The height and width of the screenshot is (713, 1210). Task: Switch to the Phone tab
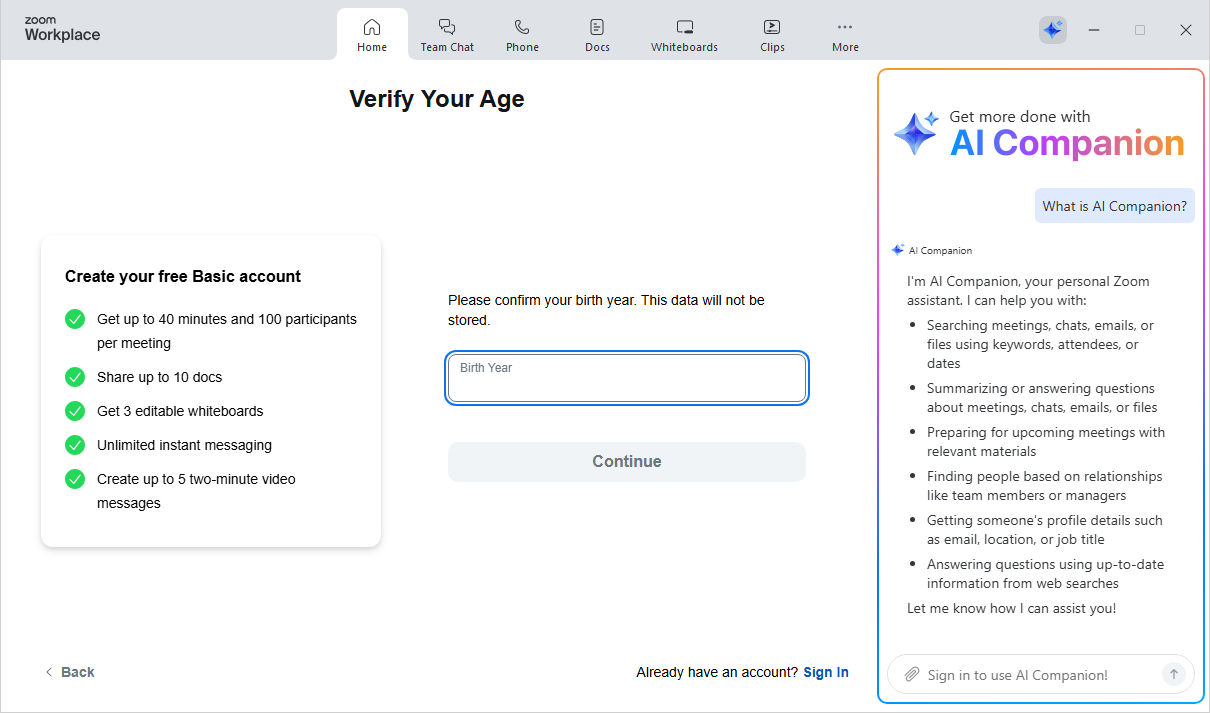[522, 35]
